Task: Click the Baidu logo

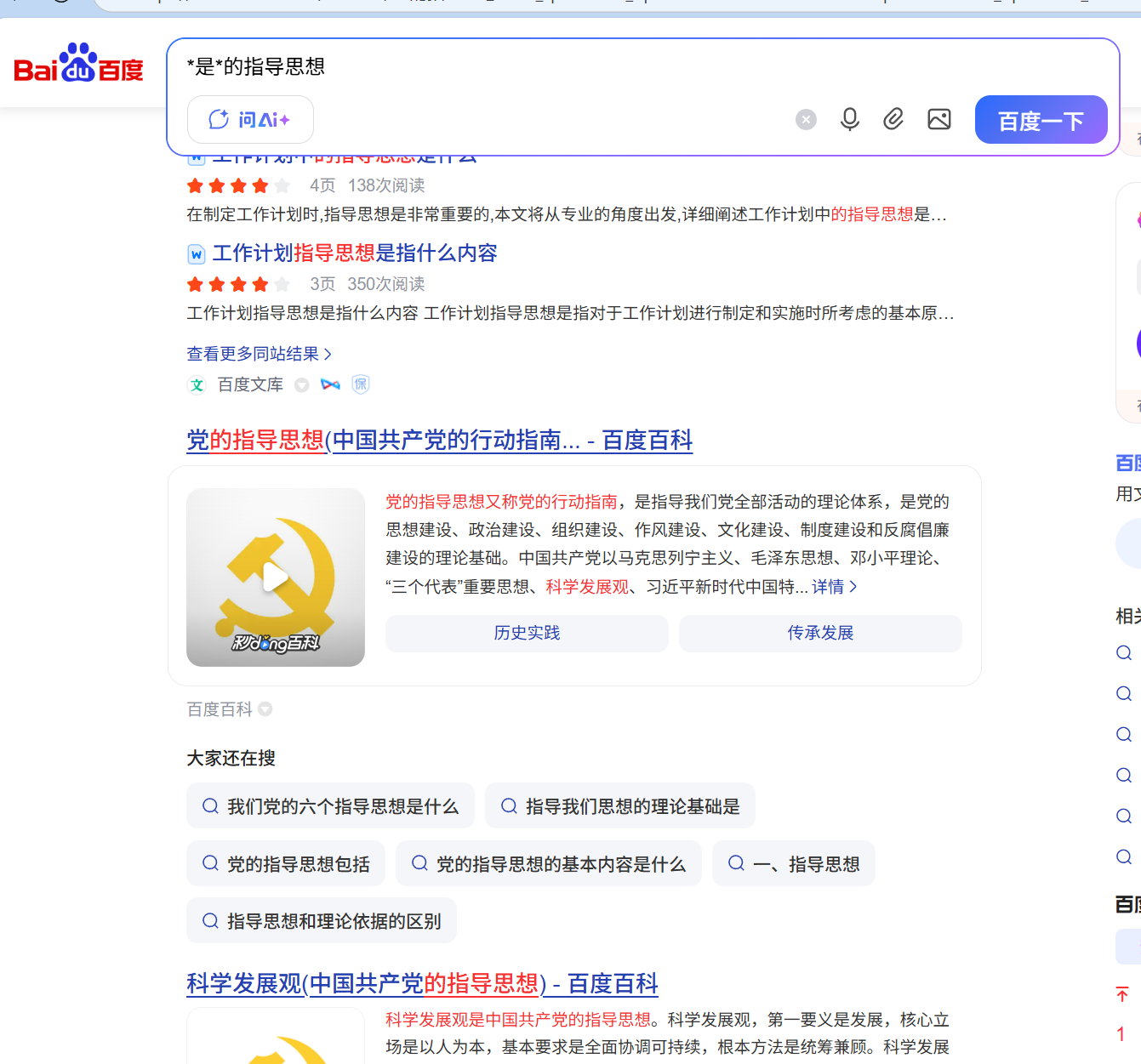Action: (77, 65)
